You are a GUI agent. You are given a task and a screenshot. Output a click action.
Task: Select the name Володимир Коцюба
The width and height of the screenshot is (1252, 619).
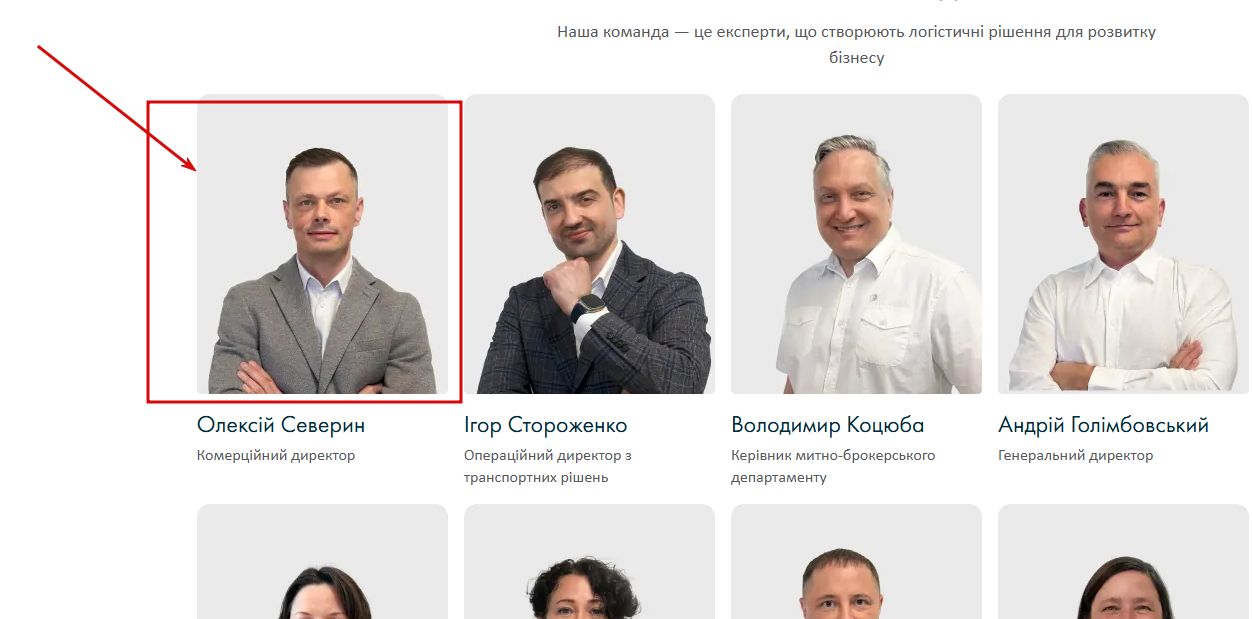828,425
